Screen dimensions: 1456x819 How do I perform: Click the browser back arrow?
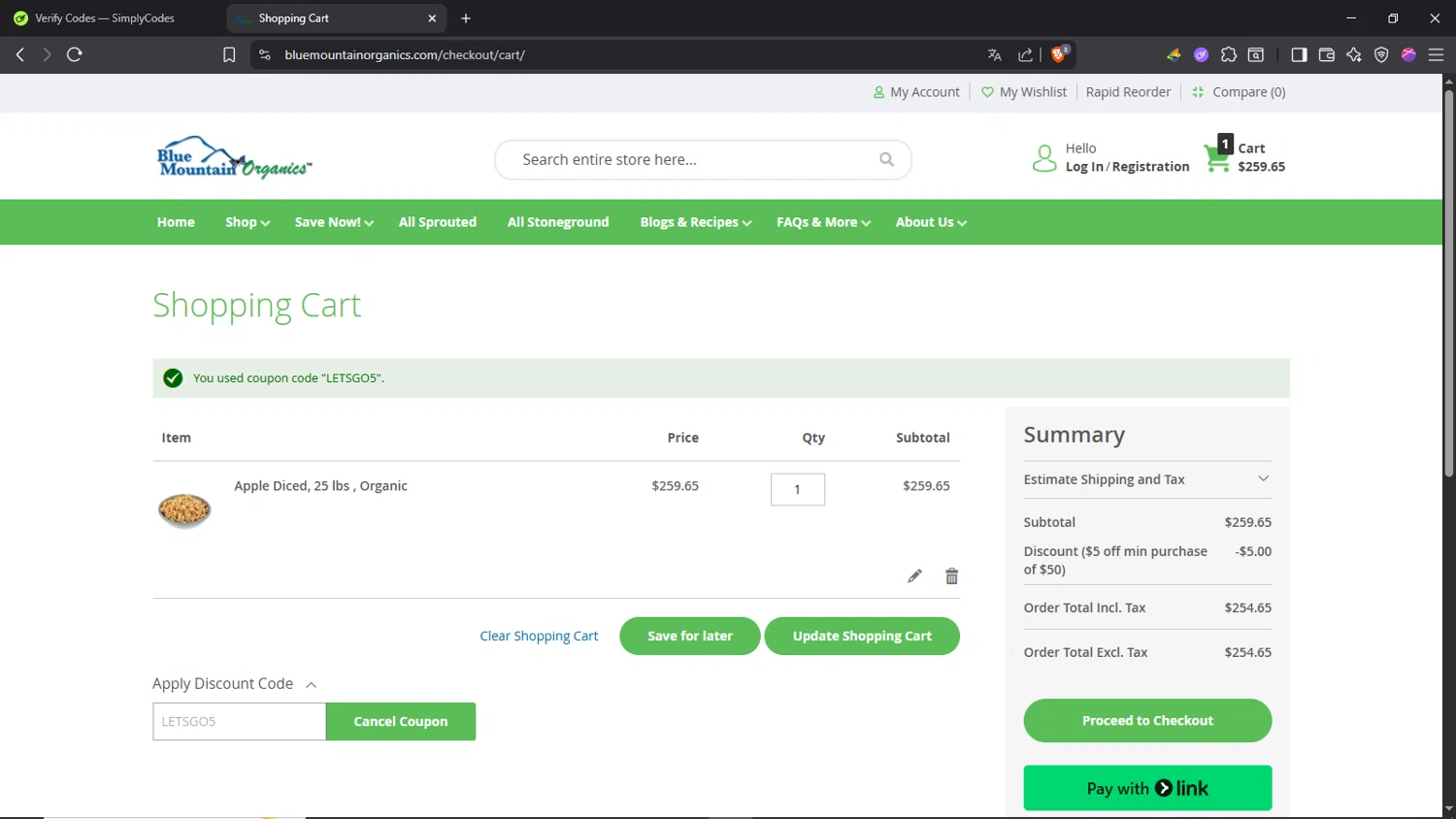point(19,55)
